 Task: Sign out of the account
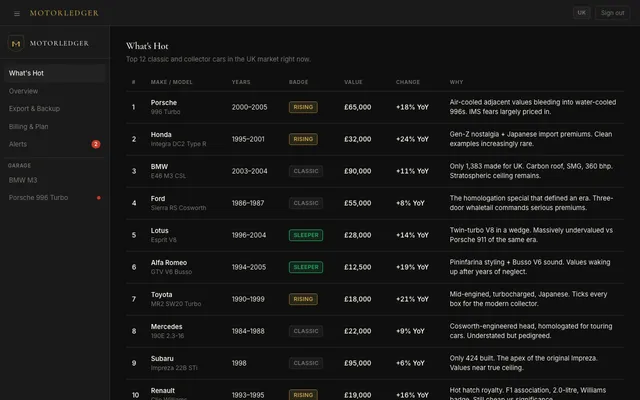point(612,13)
